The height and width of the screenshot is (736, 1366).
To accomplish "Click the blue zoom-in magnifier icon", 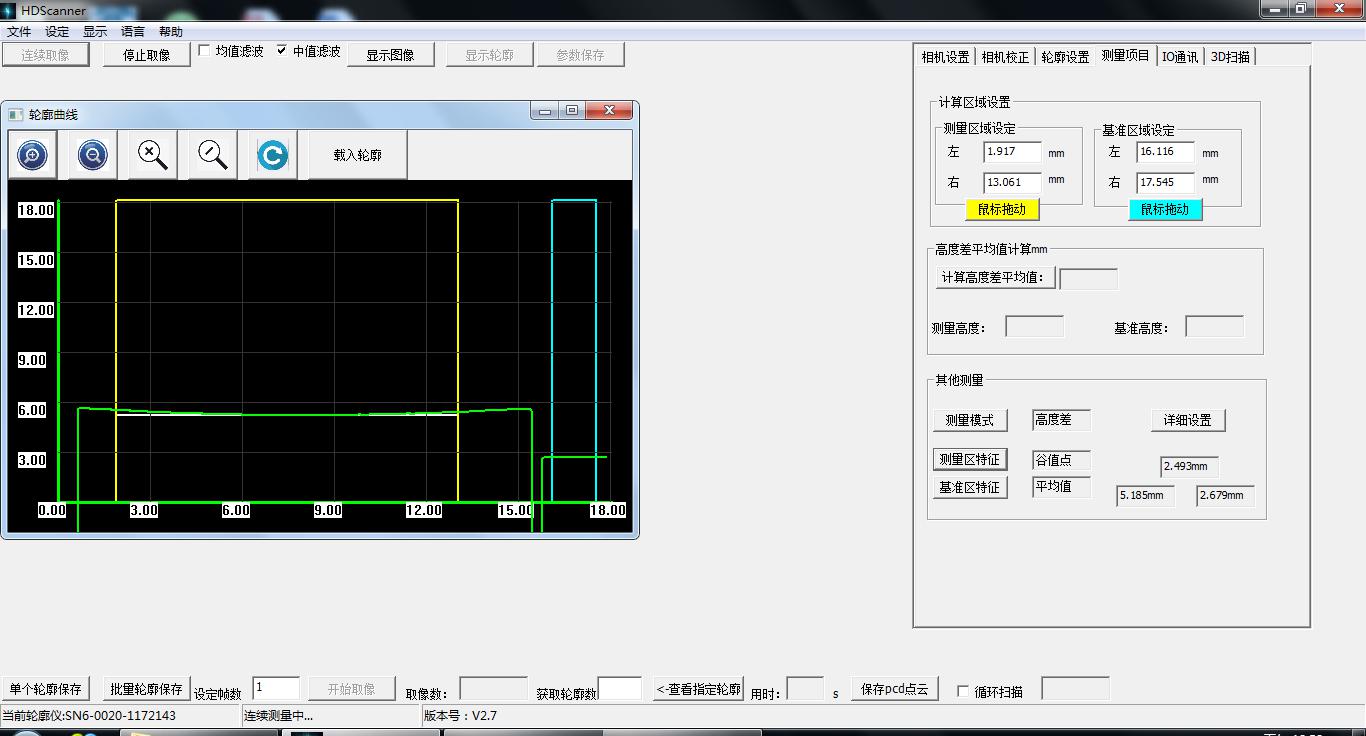I will point(32,155).
